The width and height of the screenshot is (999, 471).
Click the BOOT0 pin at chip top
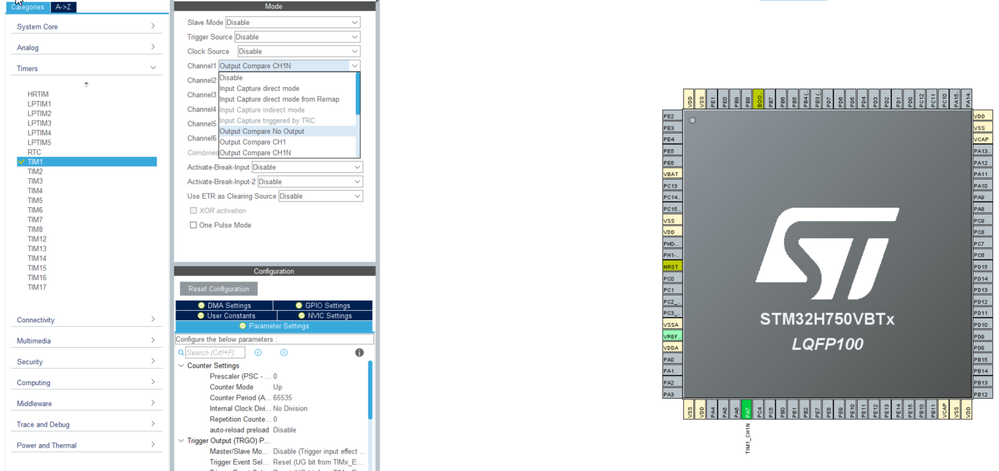click(x=758, y=99)
